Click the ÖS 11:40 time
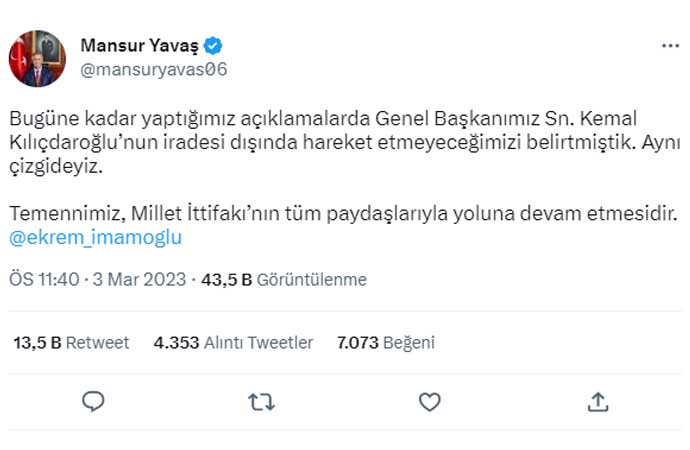Viewport: 690px width, 450px height. 43,280
